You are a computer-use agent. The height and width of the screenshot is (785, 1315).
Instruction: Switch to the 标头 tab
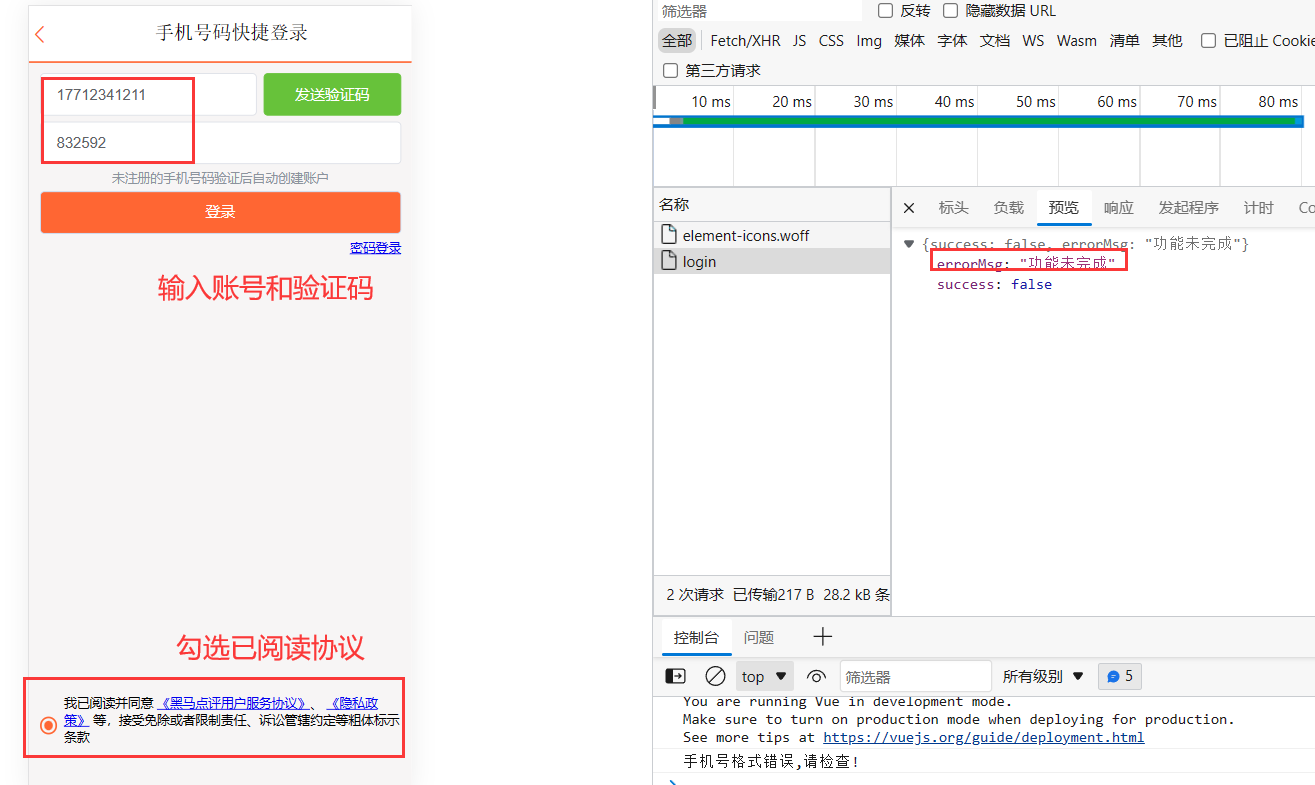pos(953,208)
